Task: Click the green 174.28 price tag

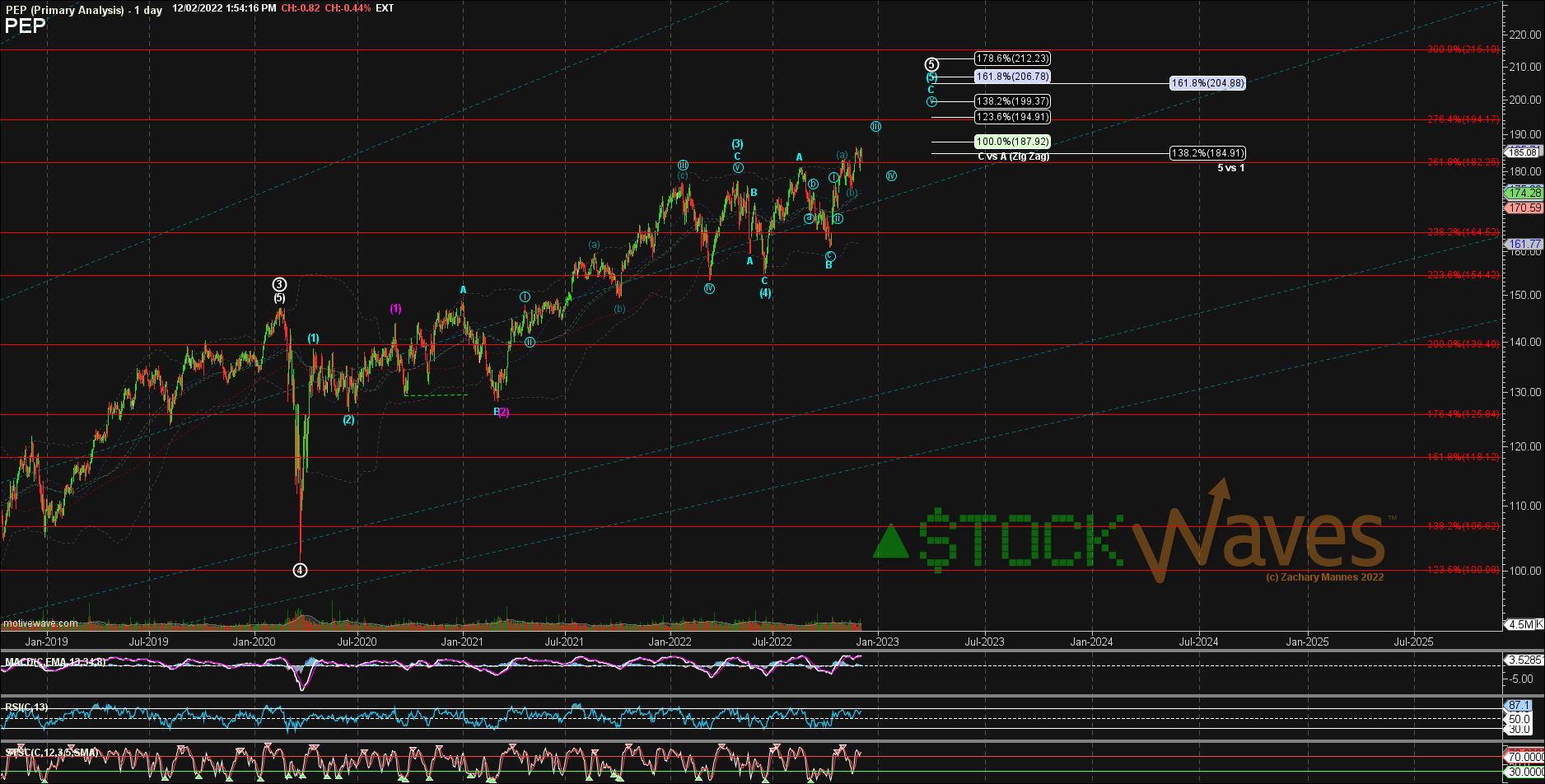Action: click(x=1523, y=193)
